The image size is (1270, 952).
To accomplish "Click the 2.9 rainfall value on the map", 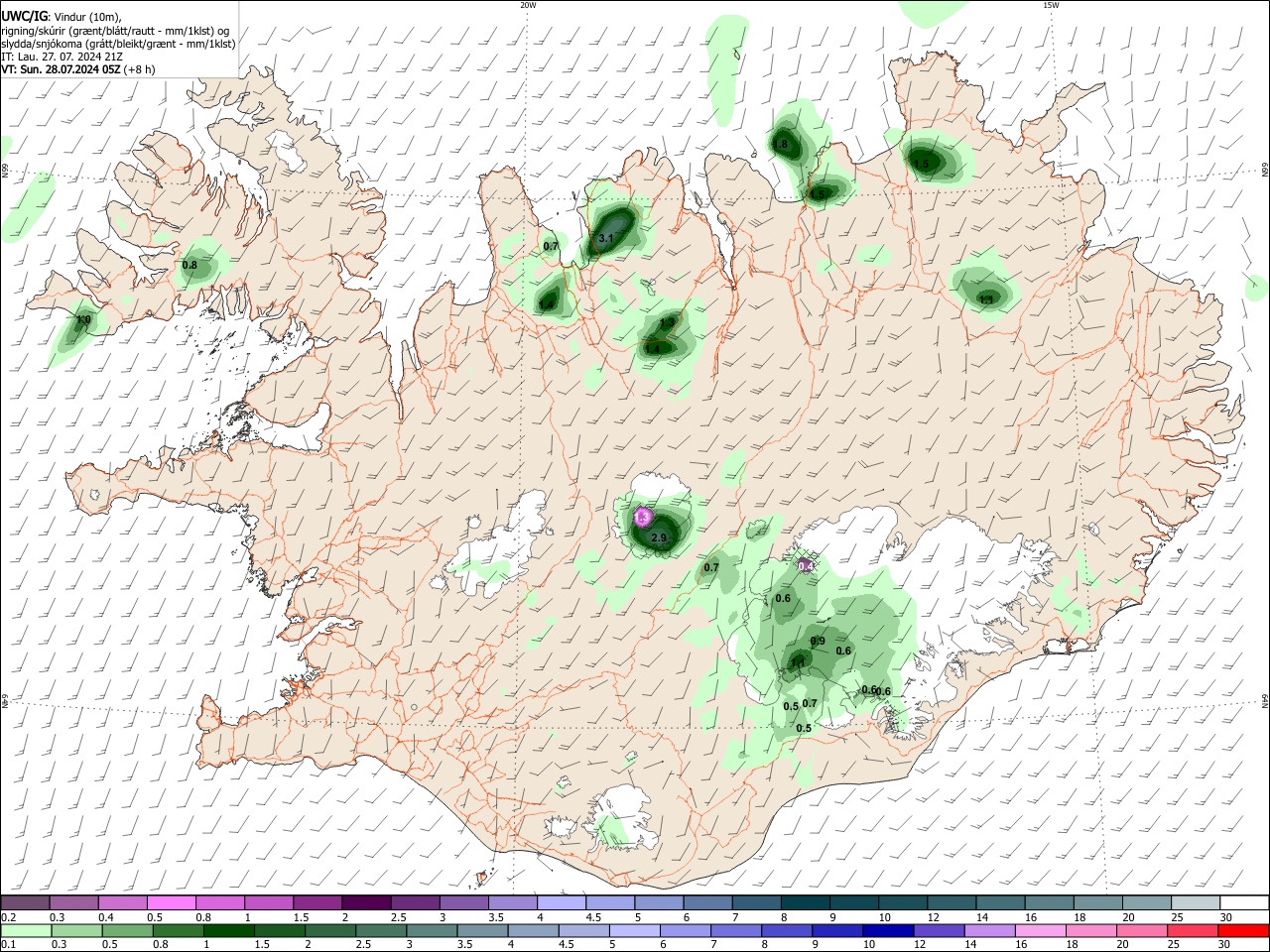I will tap(658, 538).
